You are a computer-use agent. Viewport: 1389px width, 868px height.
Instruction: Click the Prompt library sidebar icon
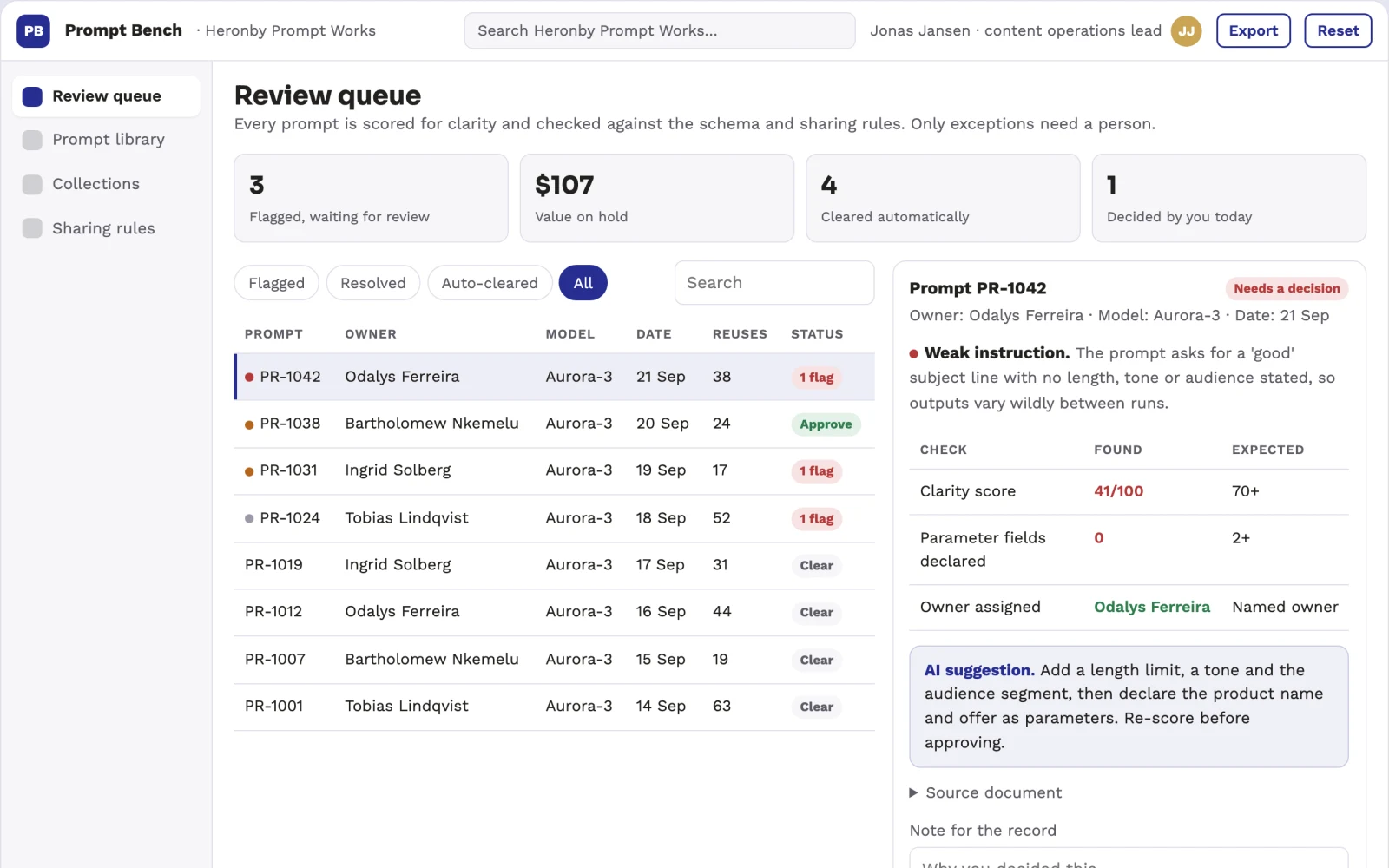pos(32,140)
